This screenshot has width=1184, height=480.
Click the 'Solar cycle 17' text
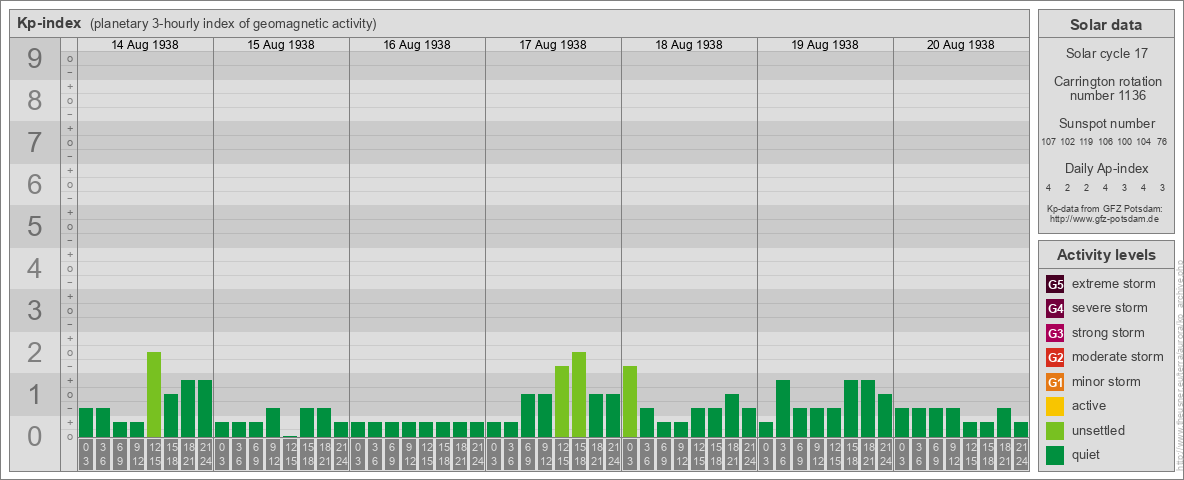pyautogui.click(x=1106, y=54)
